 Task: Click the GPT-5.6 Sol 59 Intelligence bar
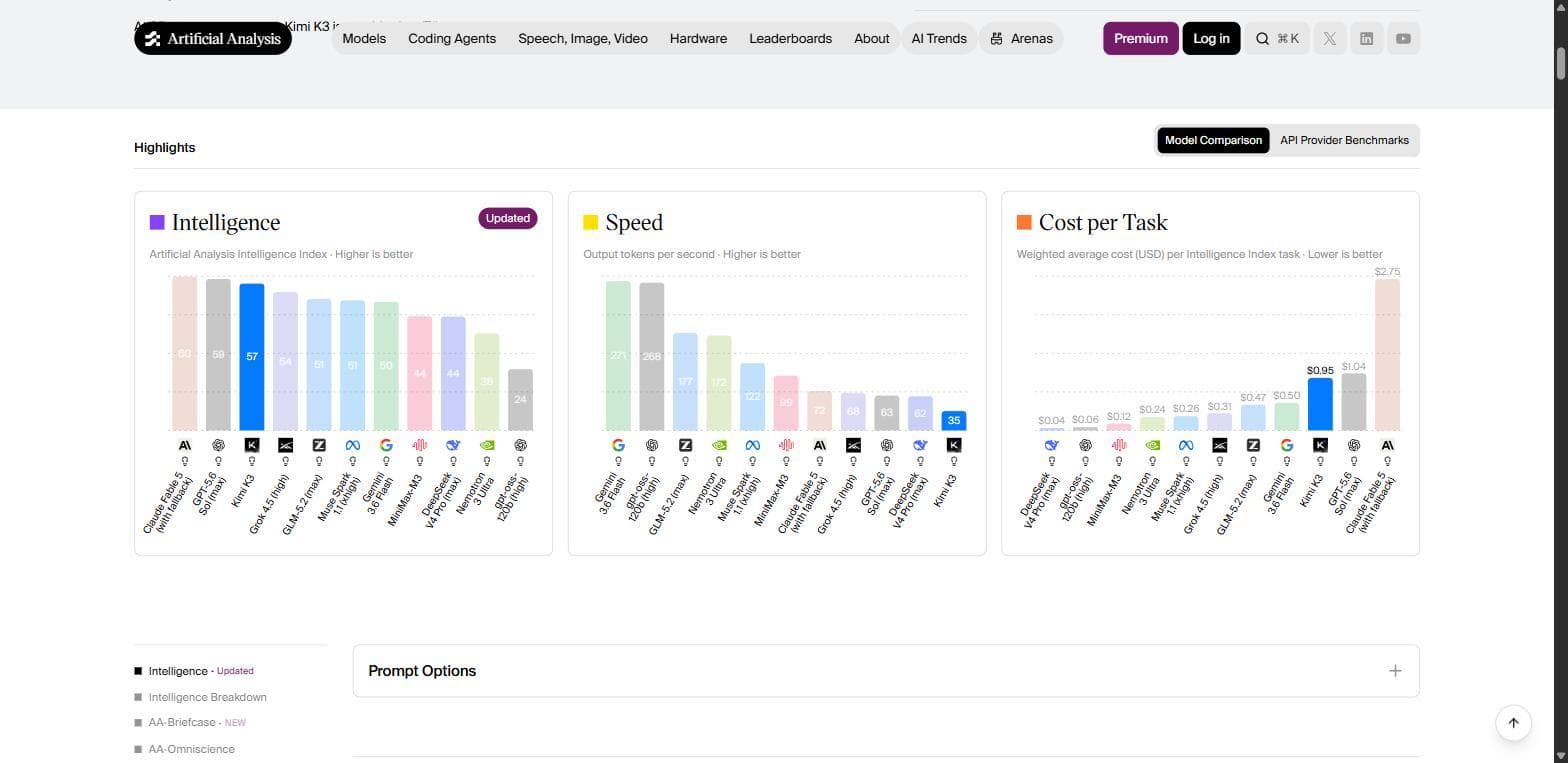click(218, 355)
